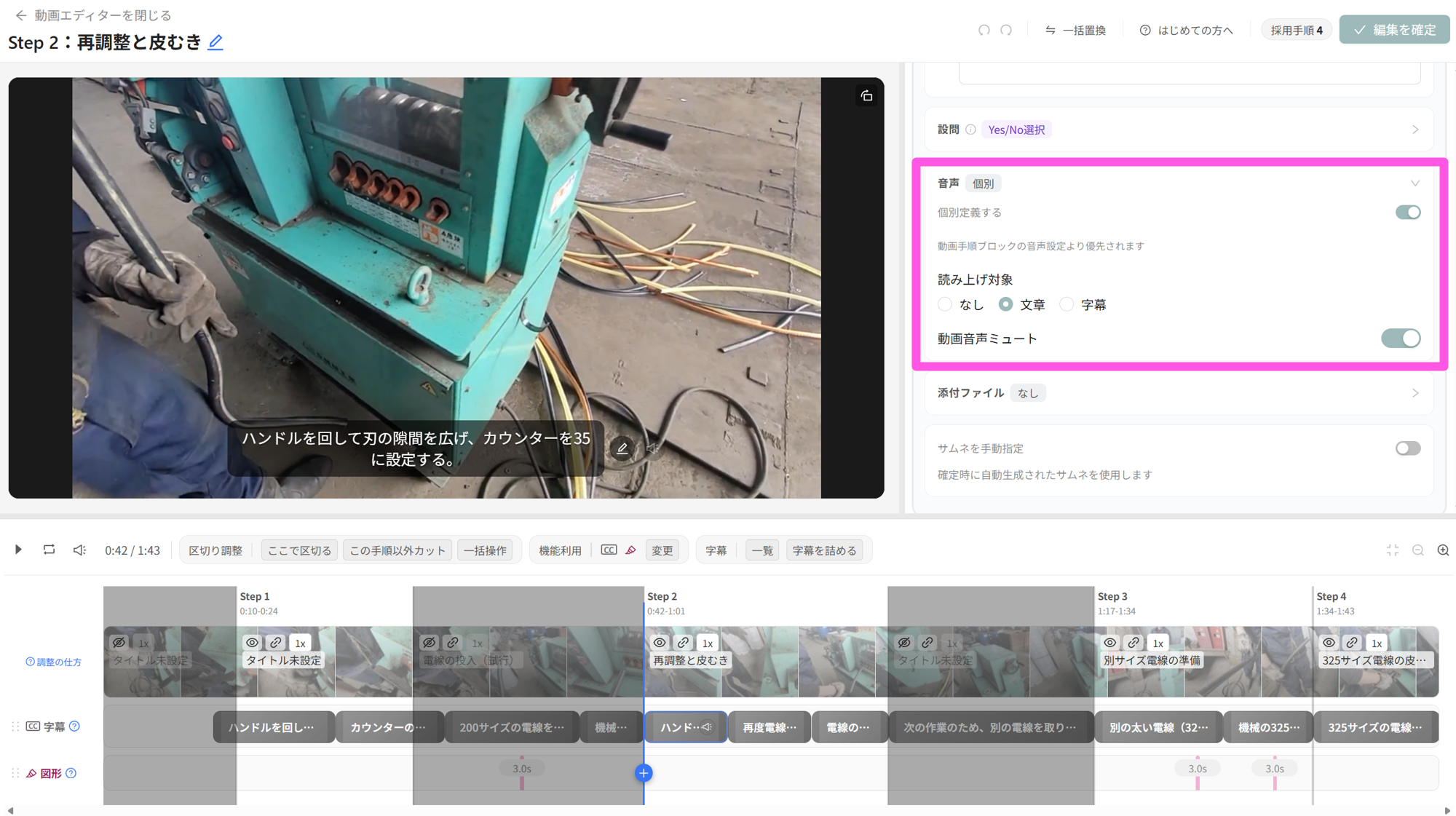Click the link icon on 電線の投入（試行） segment

click(x=453, y=643)
